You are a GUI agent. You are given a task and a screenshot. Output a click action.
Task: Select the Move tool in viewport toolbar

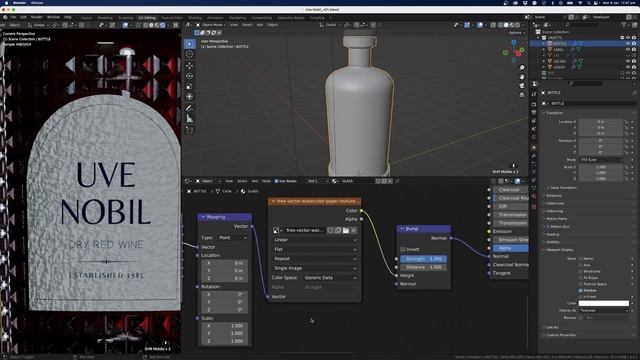coord(189,65)
